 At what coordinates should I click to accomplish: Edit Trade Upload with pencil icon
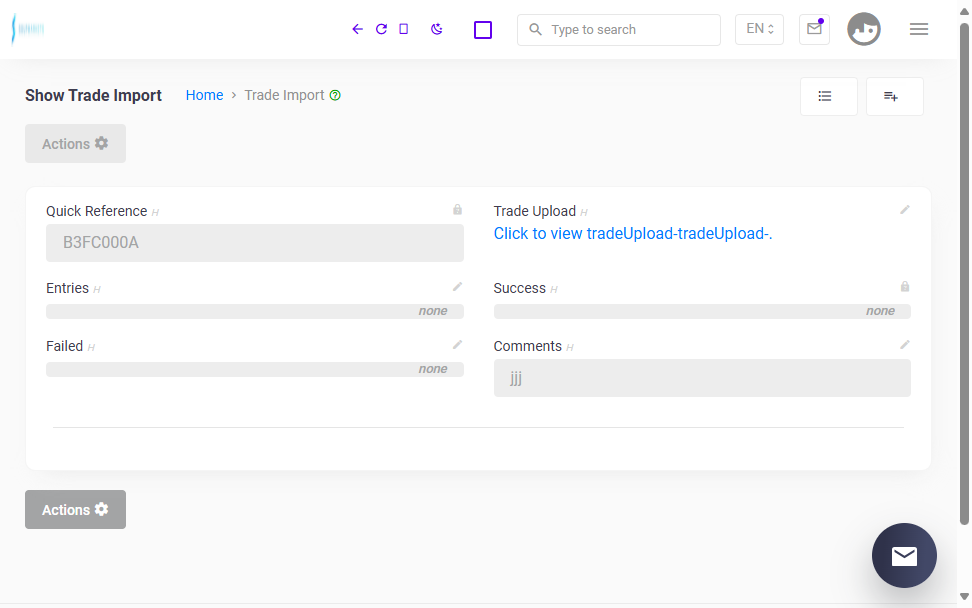(x=905, y=210)
